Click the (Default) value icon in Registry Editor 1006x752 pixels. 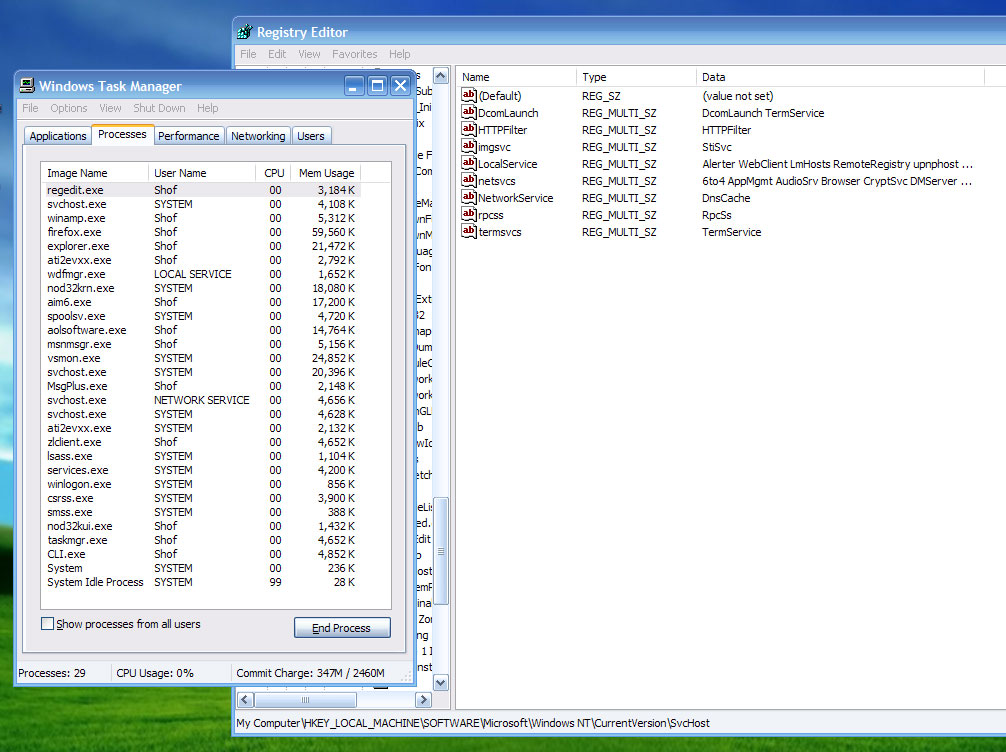tap(469, 95)
